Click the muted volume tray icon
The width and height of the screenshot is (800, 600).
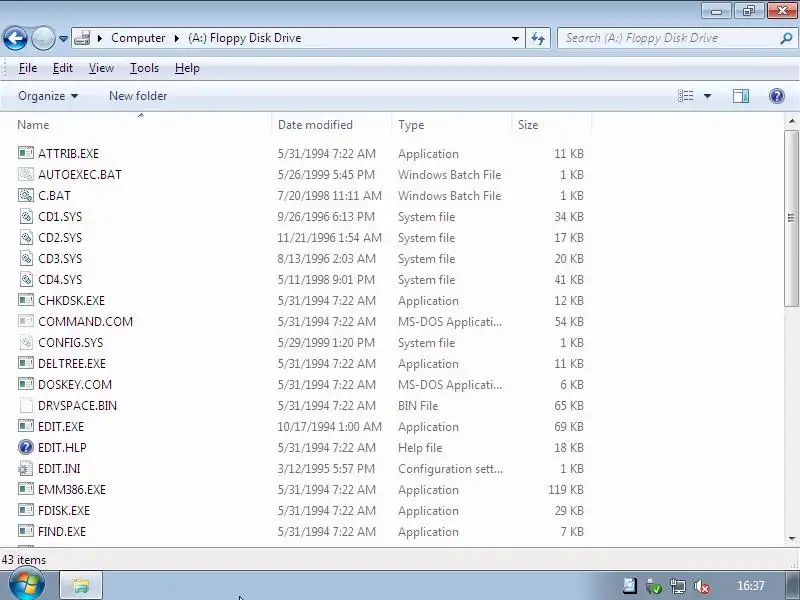(702, 586)
